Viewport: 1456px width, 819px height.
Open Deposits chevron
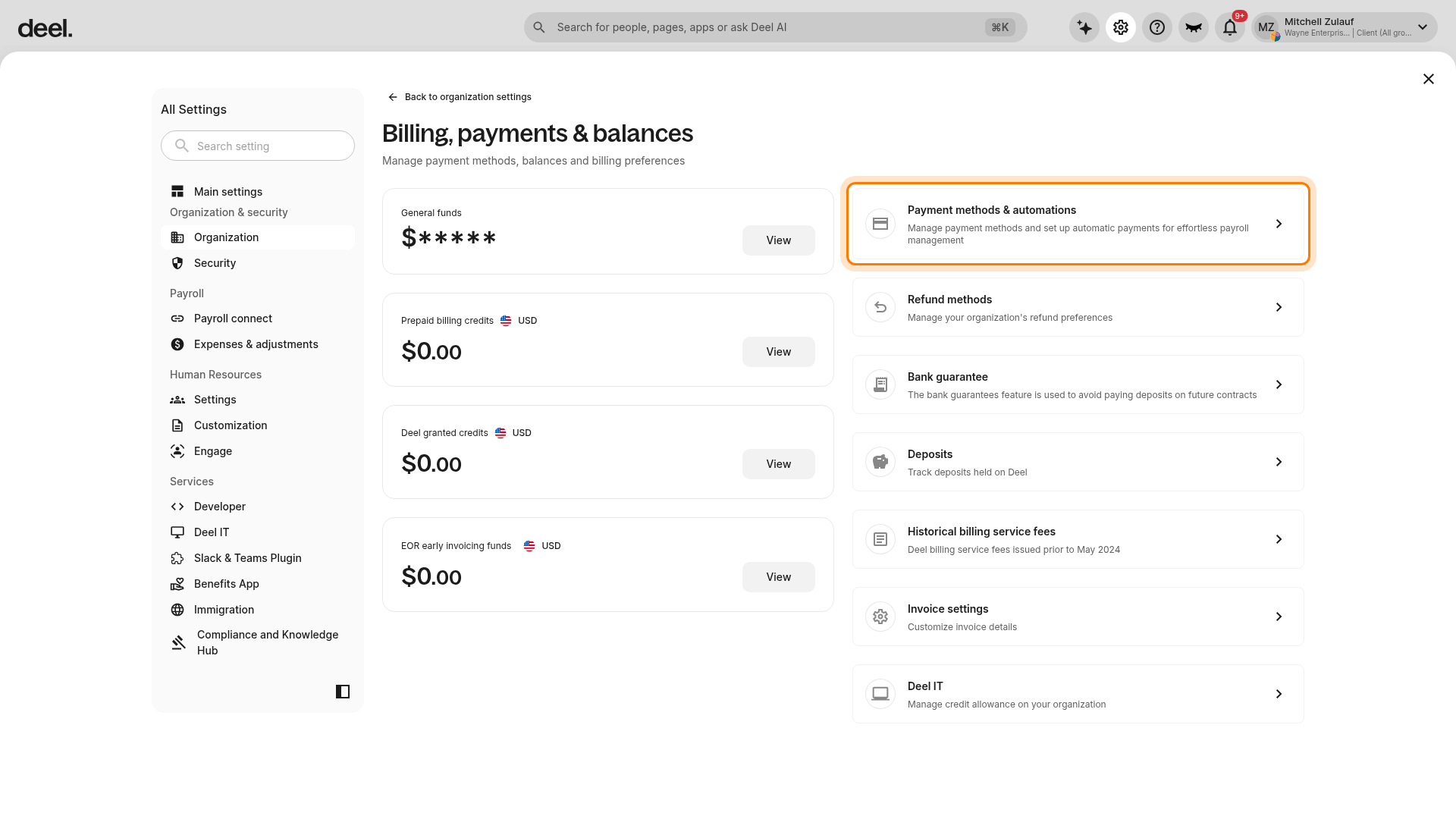coord(1279,462)
